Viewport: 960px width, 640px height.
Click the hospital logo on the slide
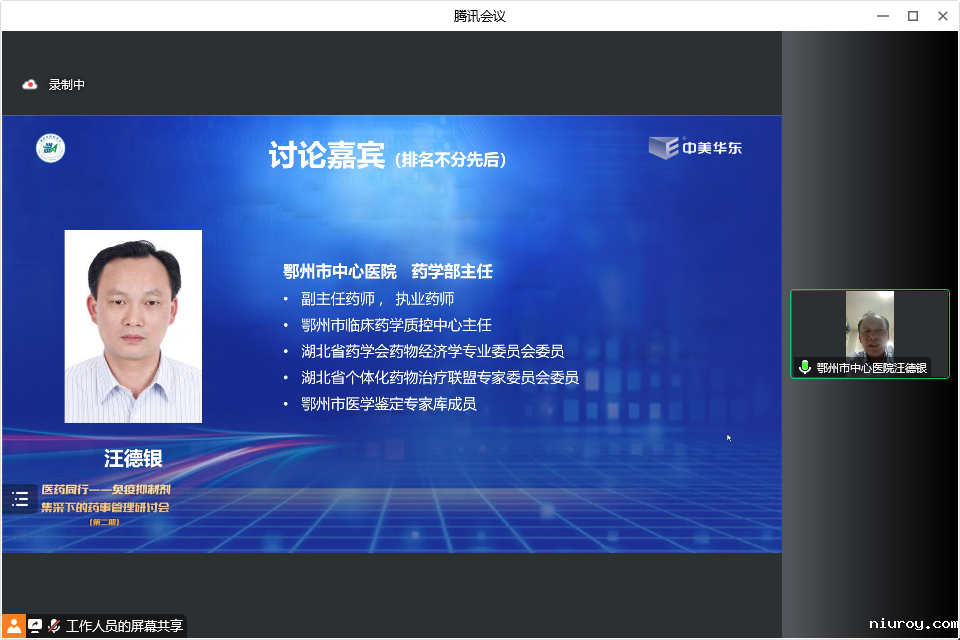click(51, 148)
